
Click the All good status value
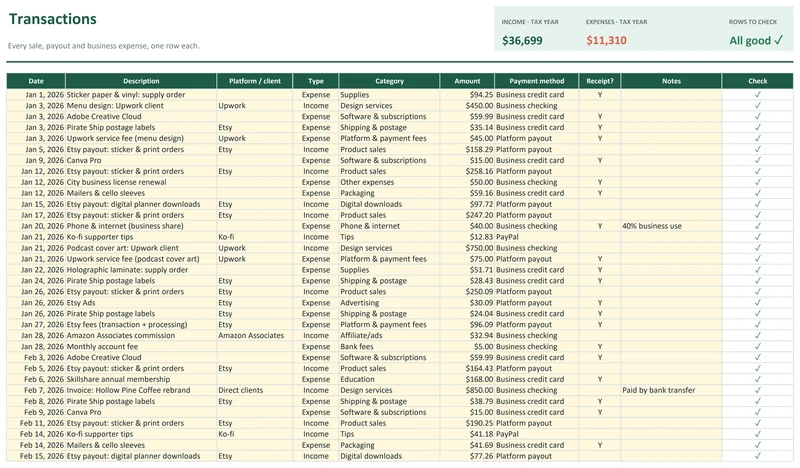coord(756,40)
